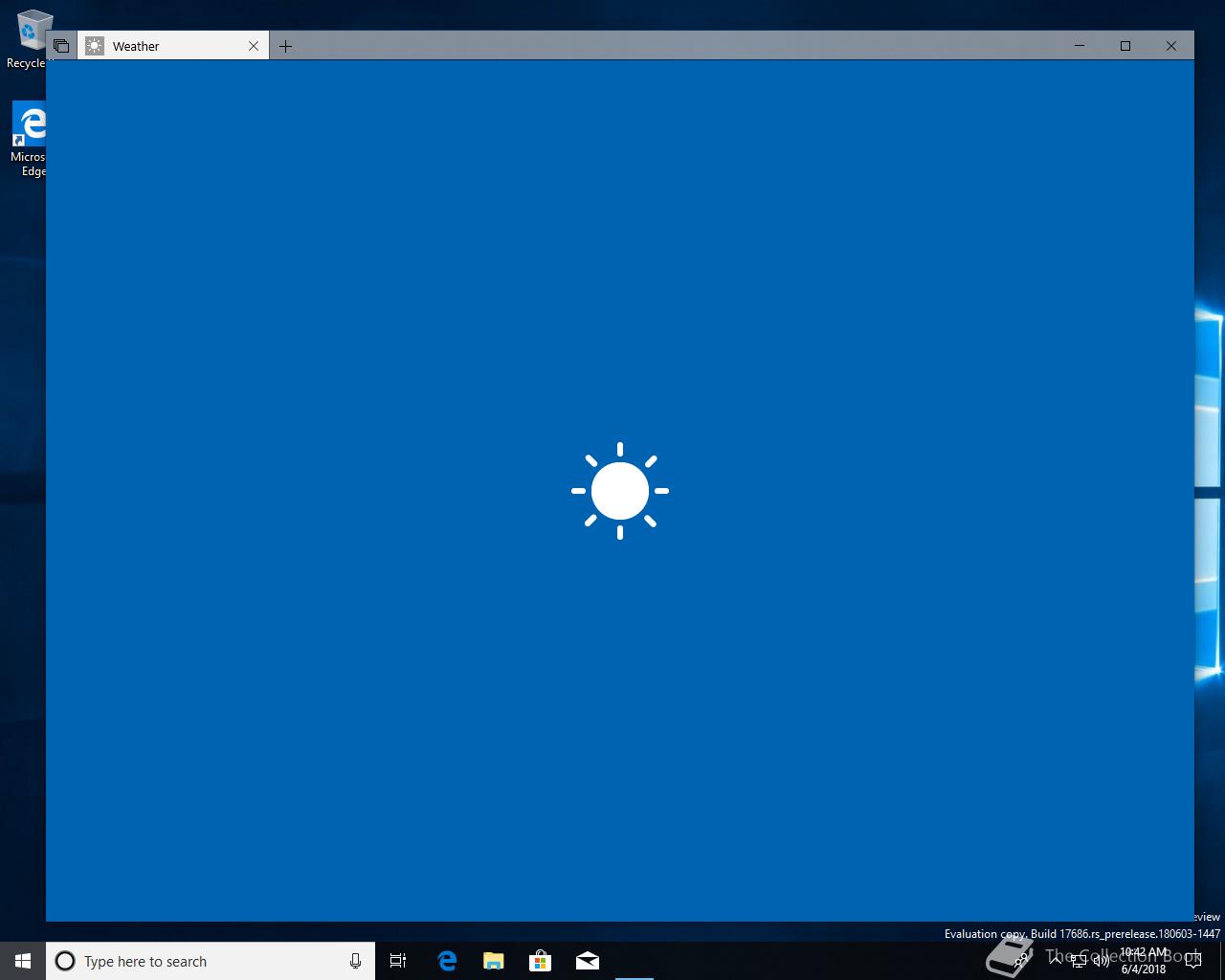Image resolution: width=1225 pixels, height=980 pixels.
Task: Open the tab sets overview icon
Action: 61,46
